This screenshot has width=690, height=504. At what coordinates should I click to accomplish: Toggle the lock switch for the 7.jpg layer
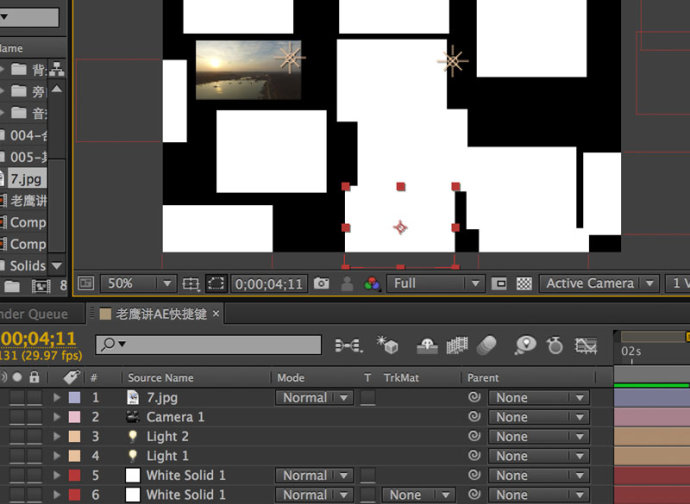[34, 397]
